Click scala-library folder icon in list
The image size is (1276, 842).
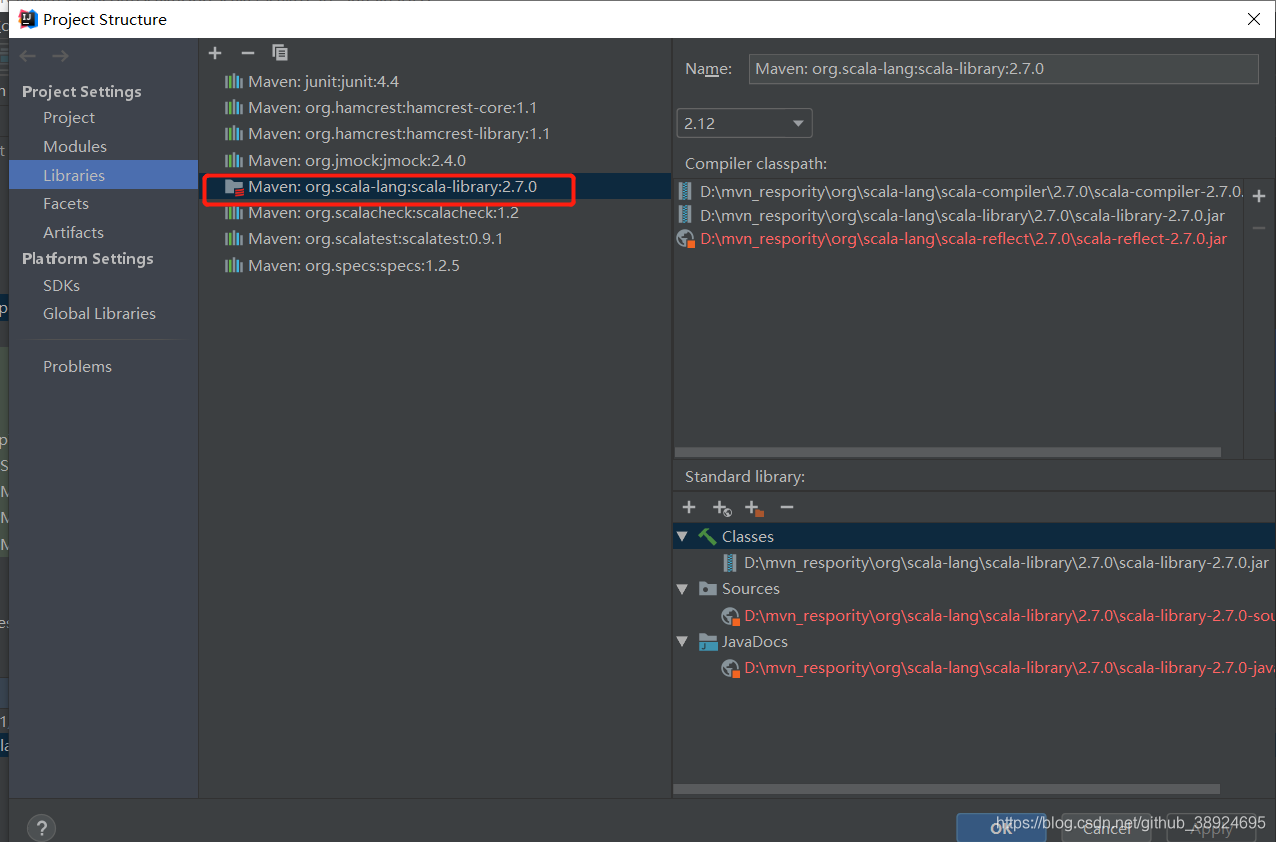click(x=234, y=187)
